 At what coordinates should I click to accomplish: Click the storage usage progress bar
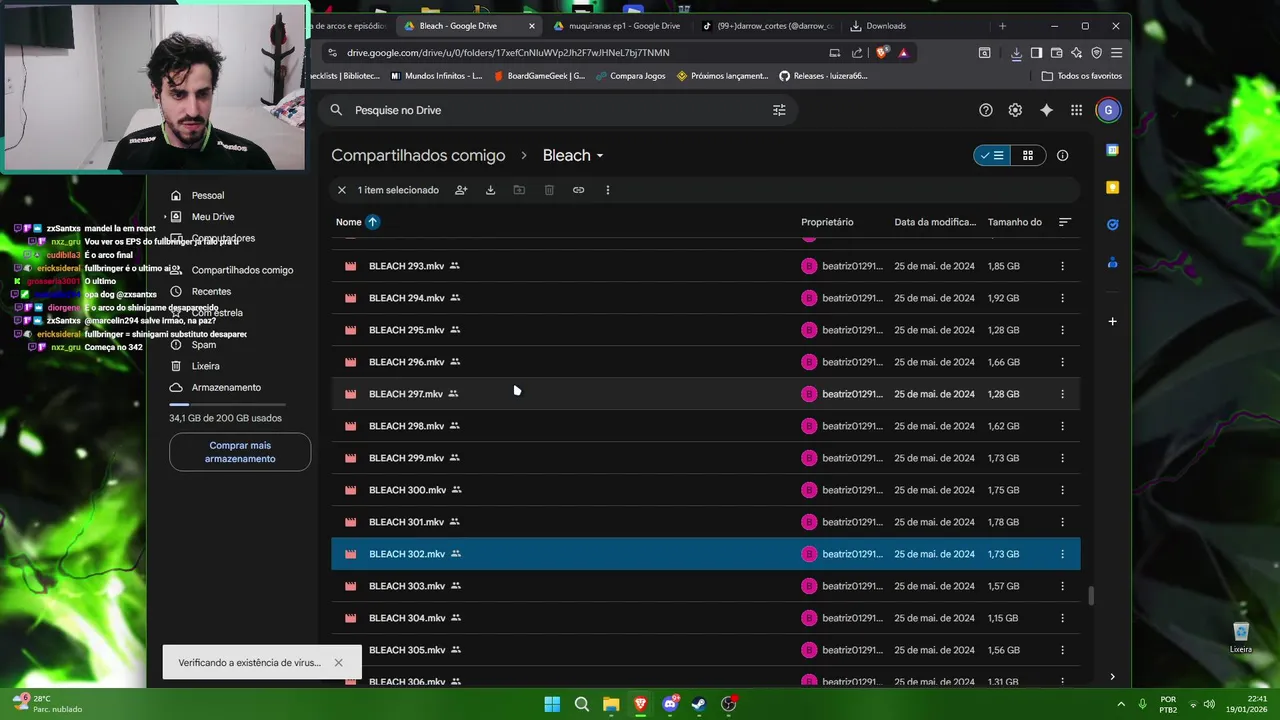pos(225,404)
